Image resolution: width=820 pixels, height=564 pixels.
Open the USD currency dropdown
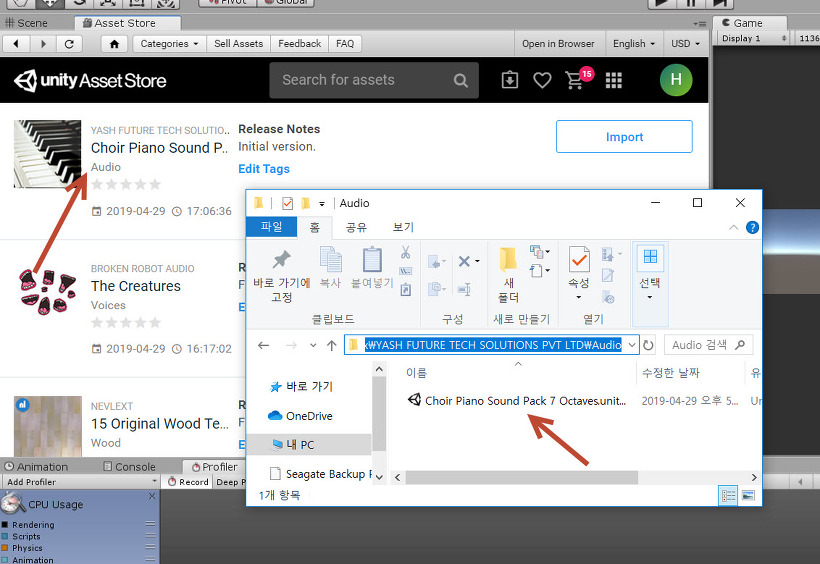coord(685,44)
